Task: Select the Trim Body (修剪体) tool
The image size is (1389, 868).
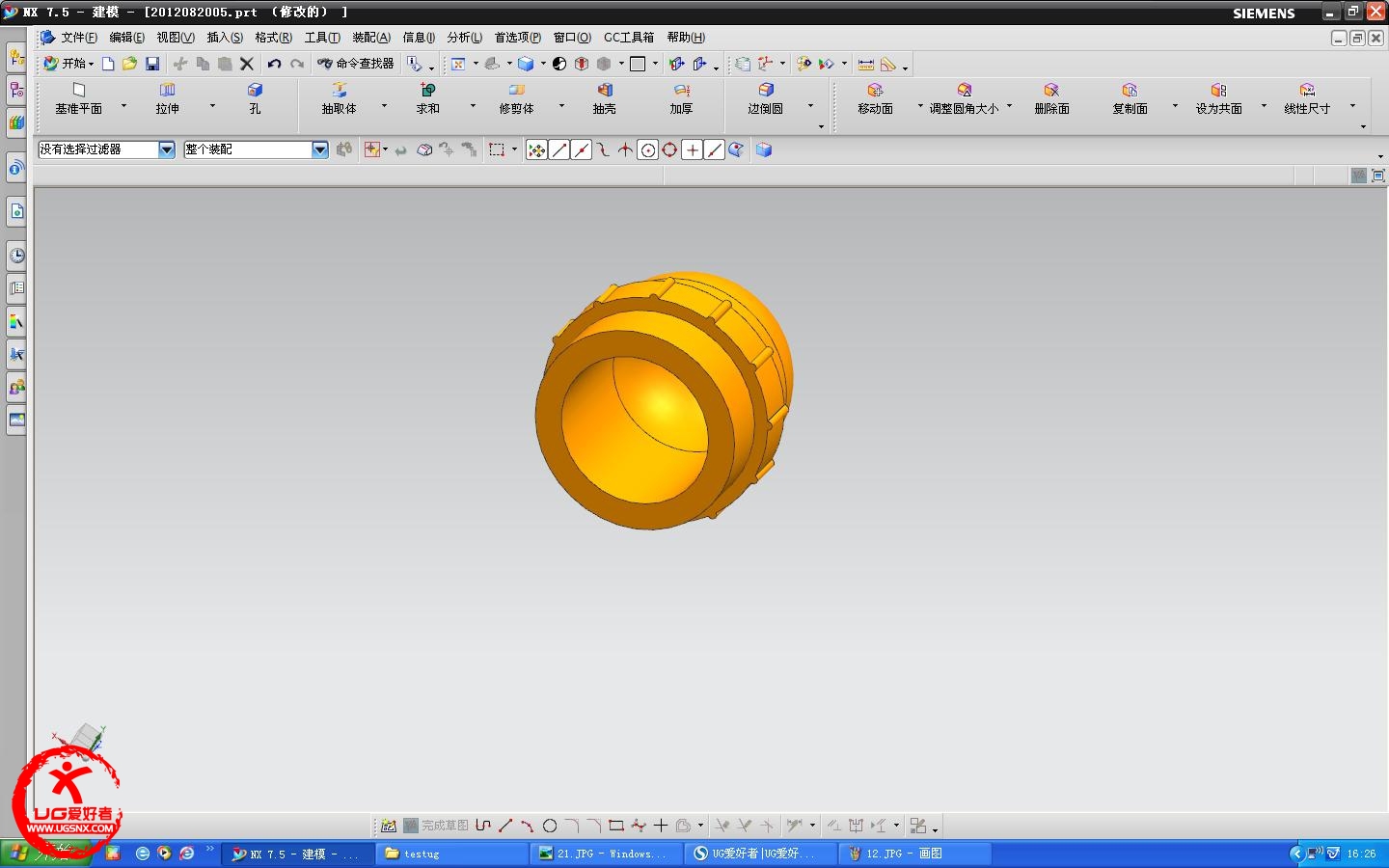Action: [x=517, y=99]
